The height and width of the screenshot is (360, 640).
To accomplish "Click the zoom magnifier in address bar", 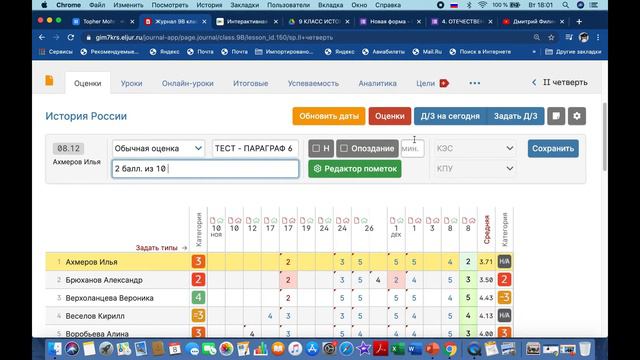I will click(536, 37).
